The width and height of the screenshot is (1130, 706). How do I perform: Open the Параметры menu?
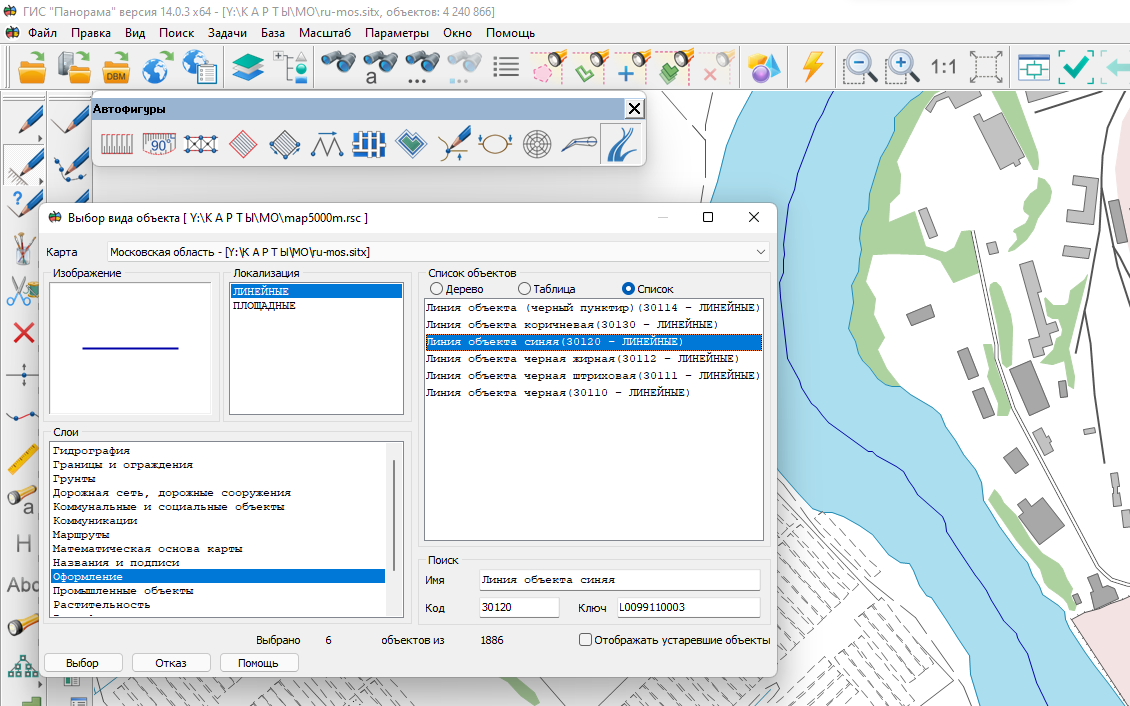point(397,32)
